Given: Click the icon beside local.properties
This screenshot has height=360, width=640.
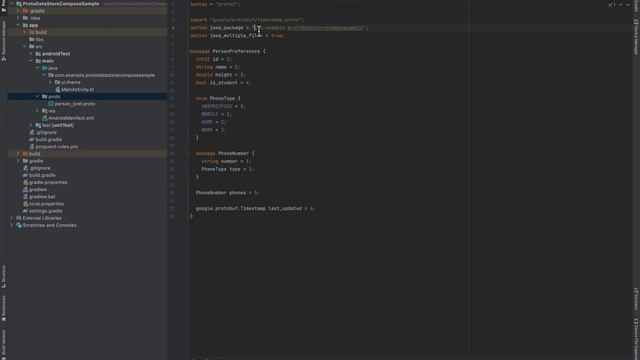Looking at the screenshot, I should click(x=25, y=204).
